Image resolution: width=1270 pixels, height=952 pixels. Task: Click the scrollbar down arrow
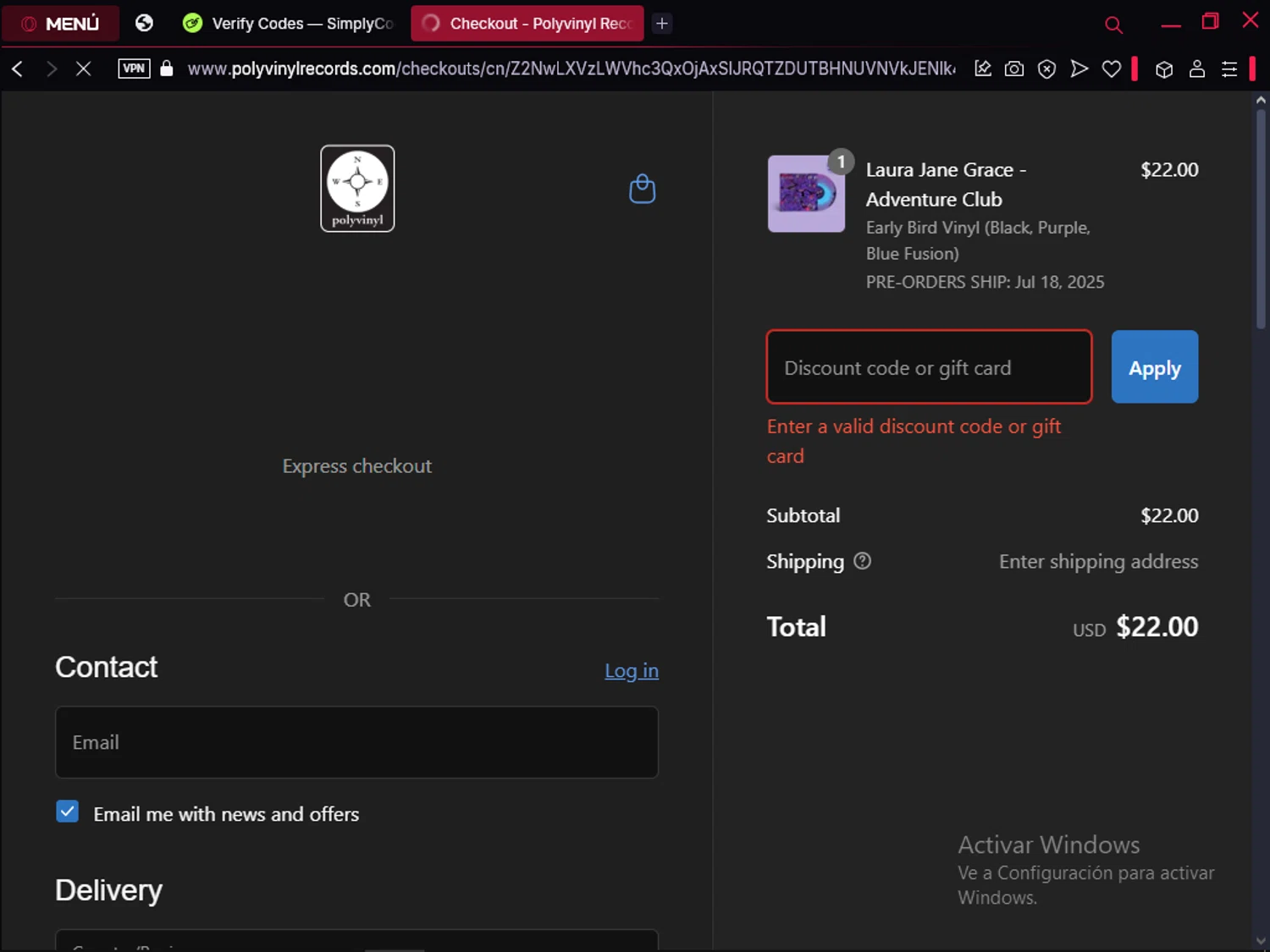pos(1261,940)
